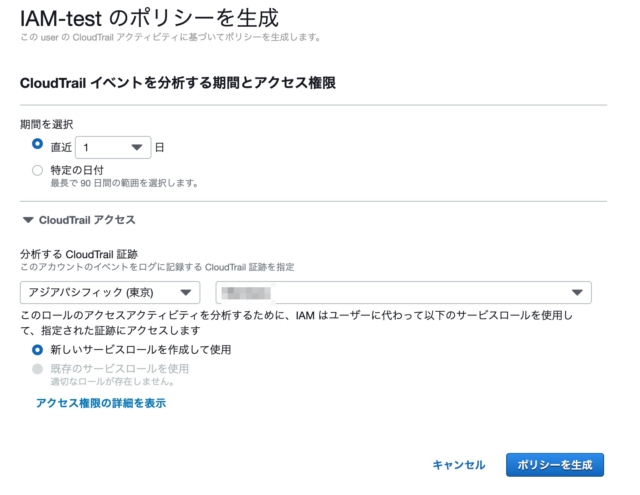The image size is (640, 495).
Task: Open the CloudTrail trail selection dropdown
Action: click(403, 292)
